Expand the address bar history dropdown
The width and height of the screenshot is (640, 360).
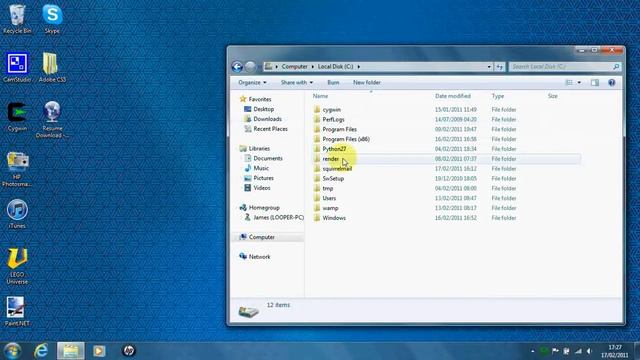click(489, 67)
